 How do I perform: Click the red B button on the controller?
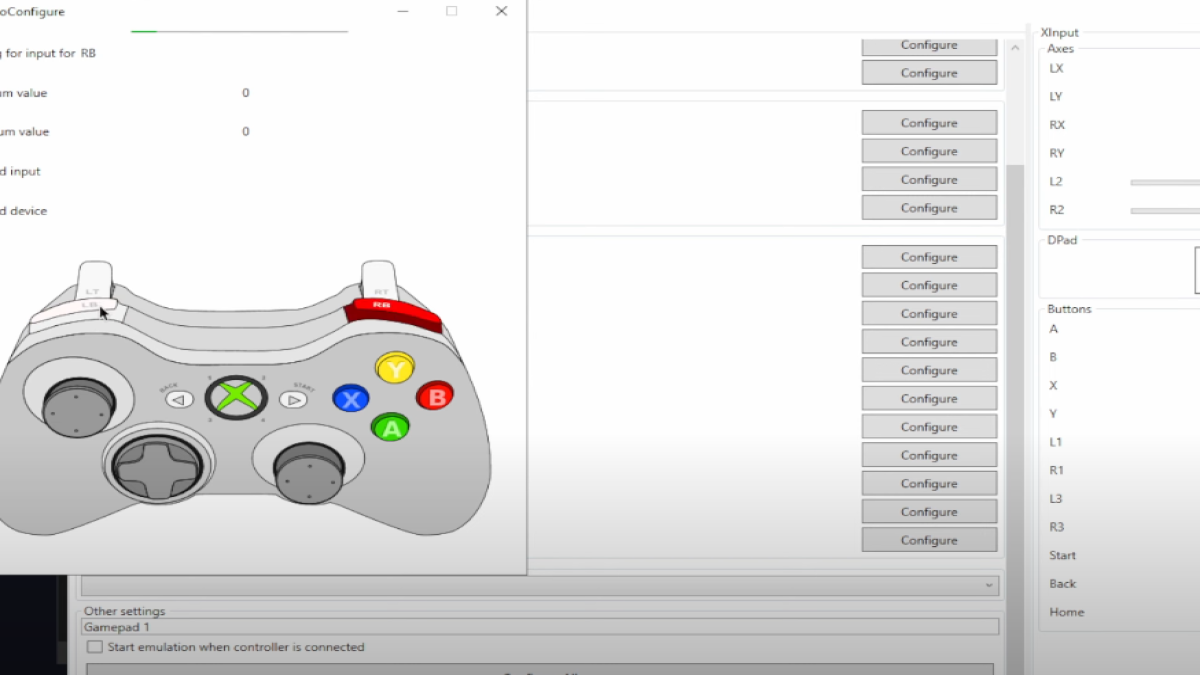(435, 397)
